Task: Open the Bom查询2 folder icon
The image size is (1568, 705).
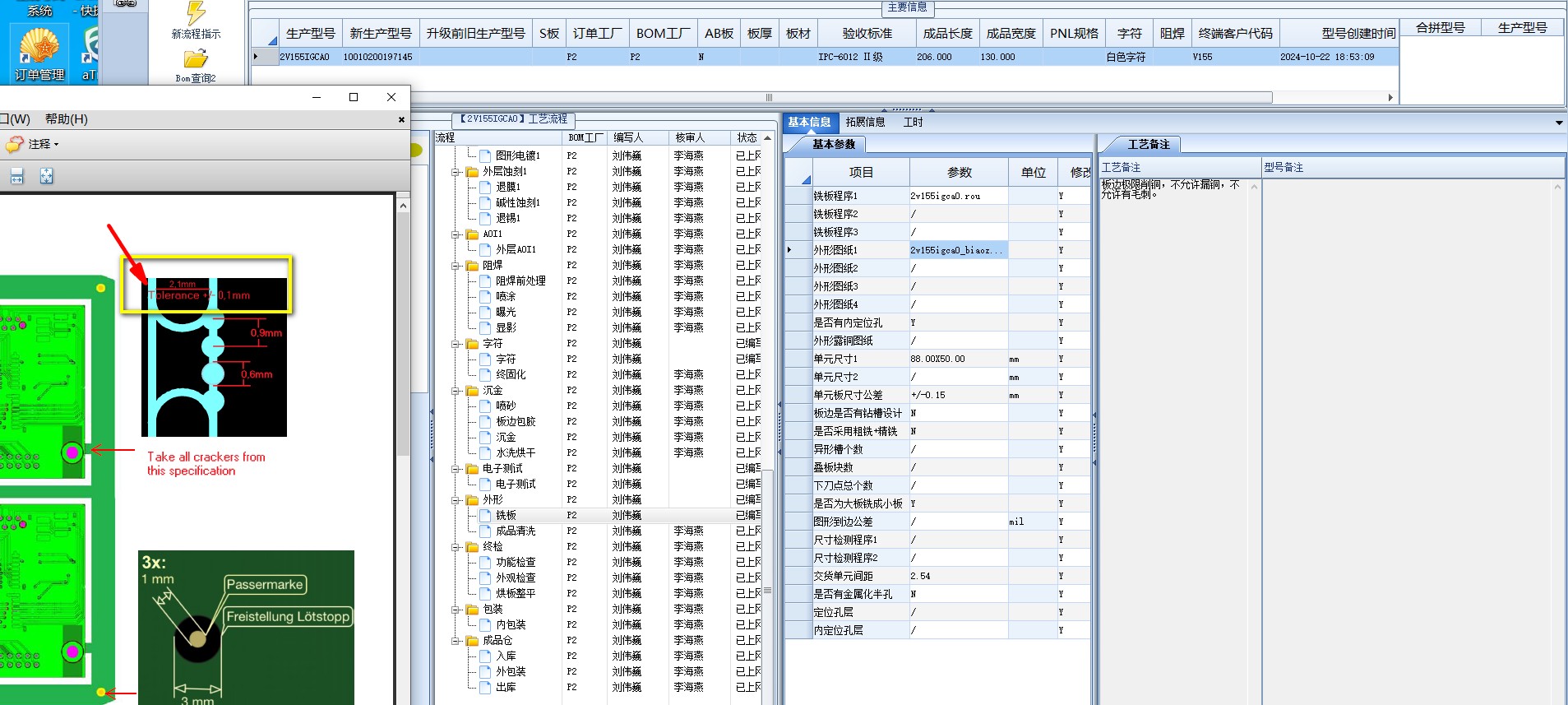Action: [196, 59]
